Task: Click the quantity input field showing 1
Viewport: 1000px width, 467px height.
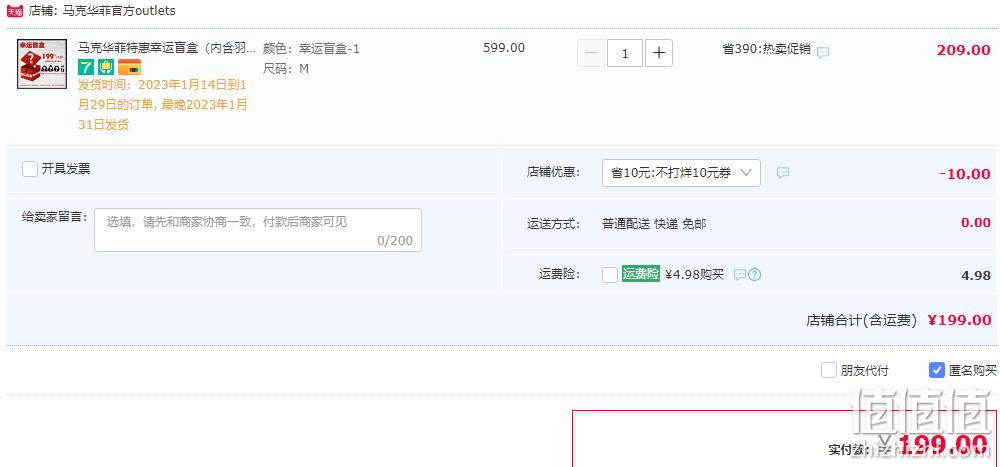Action: point(624,53)
